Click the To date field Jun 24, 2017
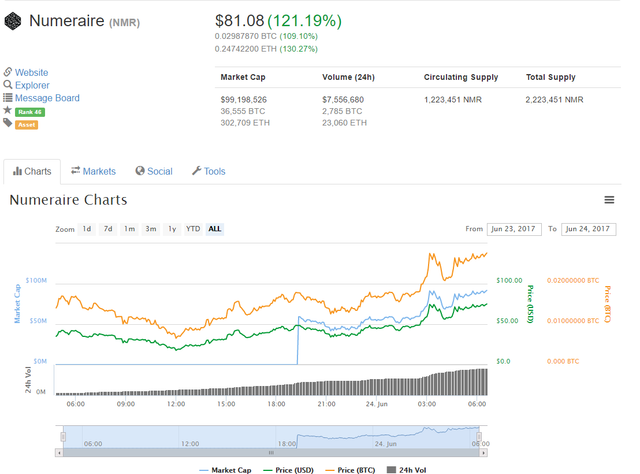 click(588, 229)
